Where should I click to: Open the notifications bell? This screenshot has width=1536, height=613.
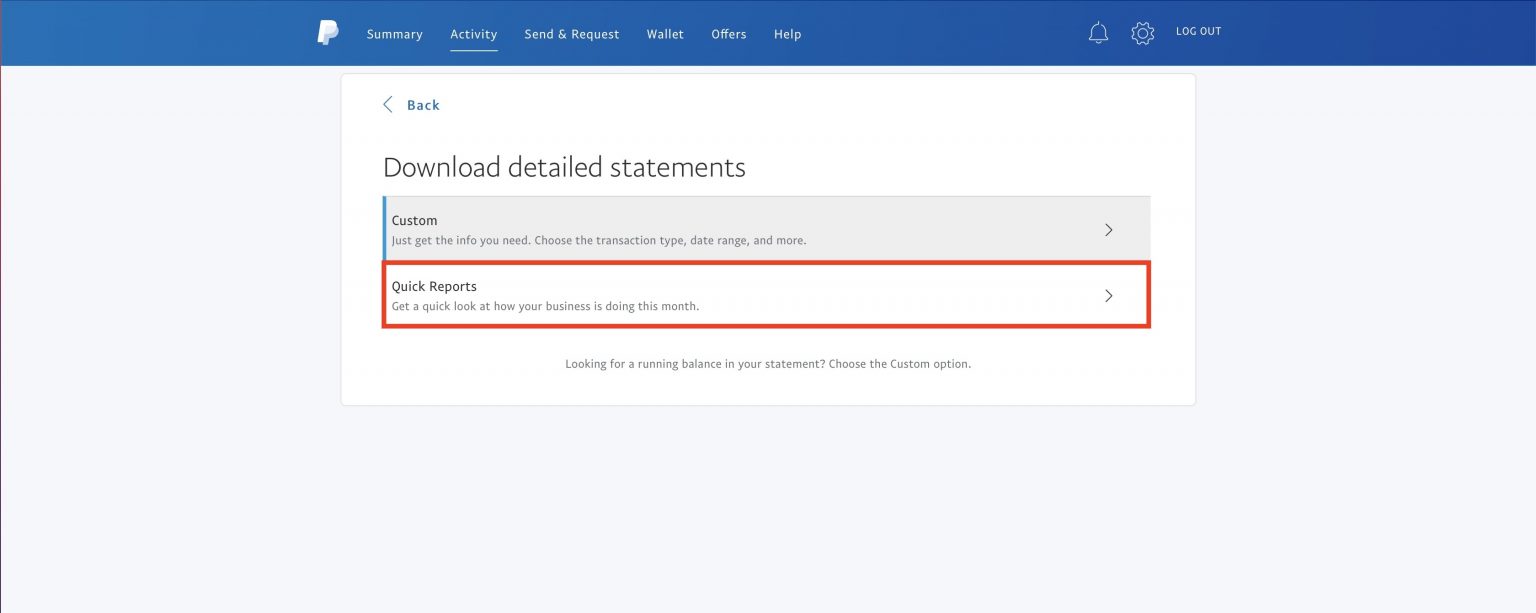(x=1098, y=33)
